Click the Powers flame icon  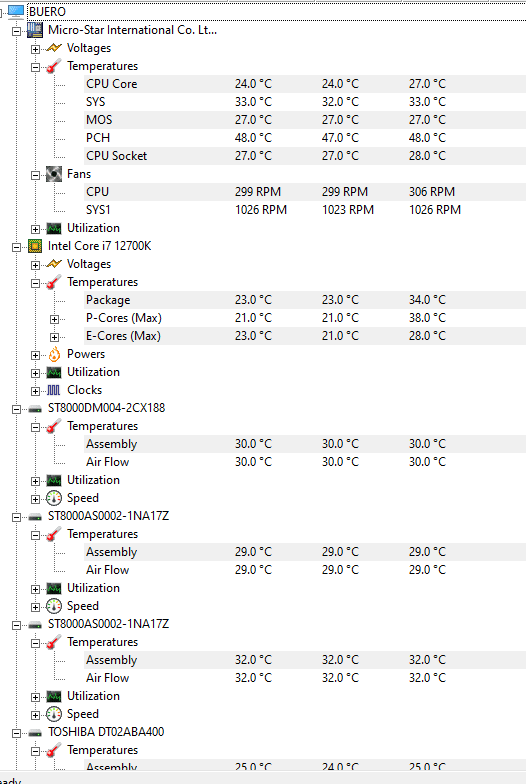pyautogui.click(x=54, y=354)
